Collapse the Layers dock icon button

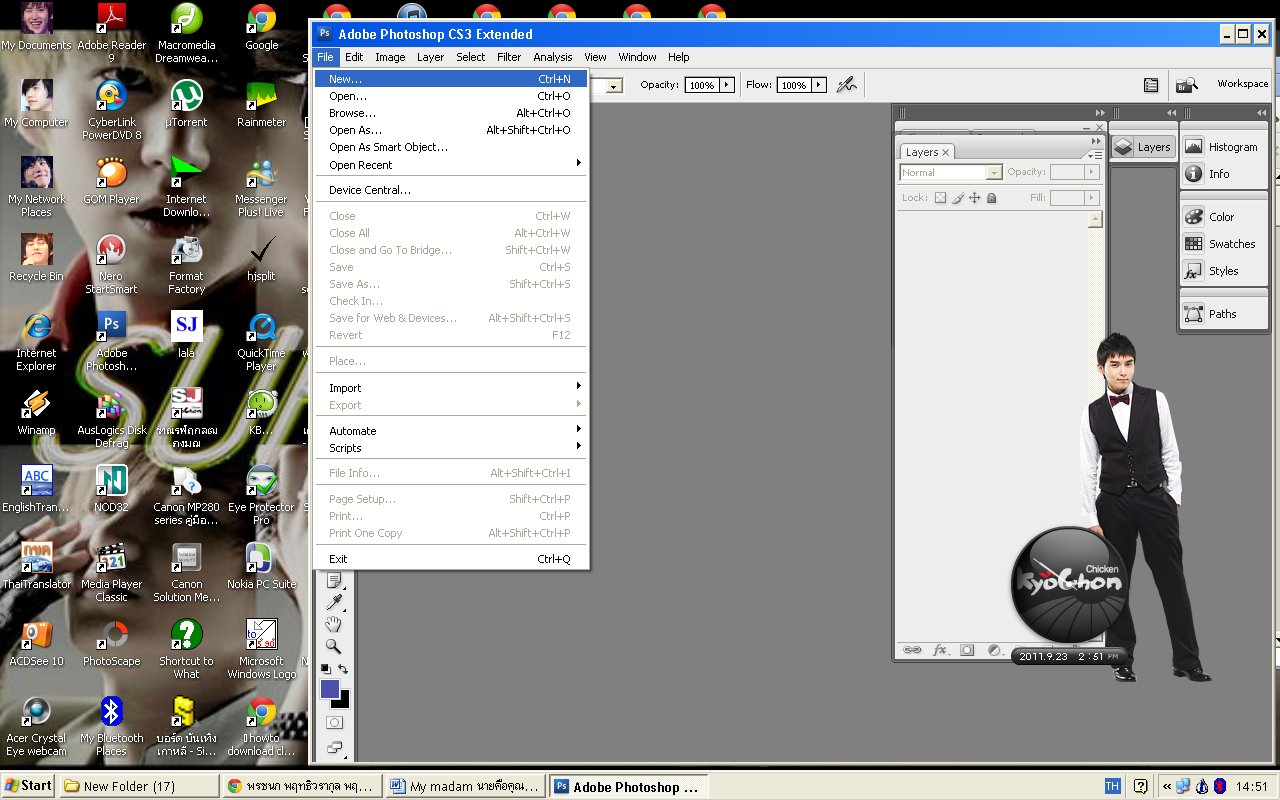[x=1143, y=147]
